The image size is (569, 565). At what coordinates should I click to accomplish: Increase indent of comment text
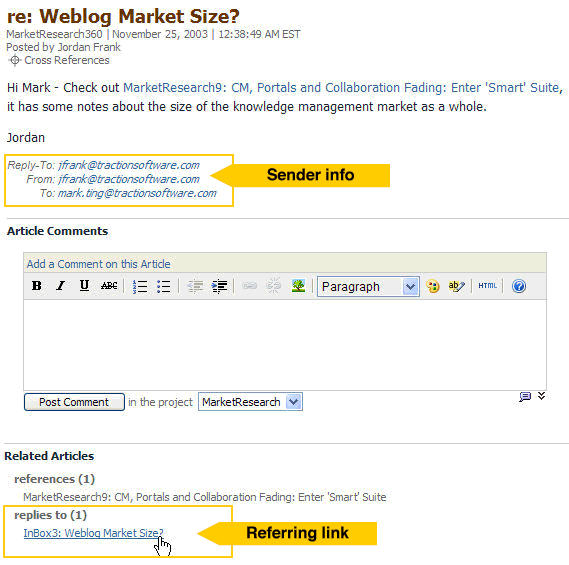tap(220, 286)
